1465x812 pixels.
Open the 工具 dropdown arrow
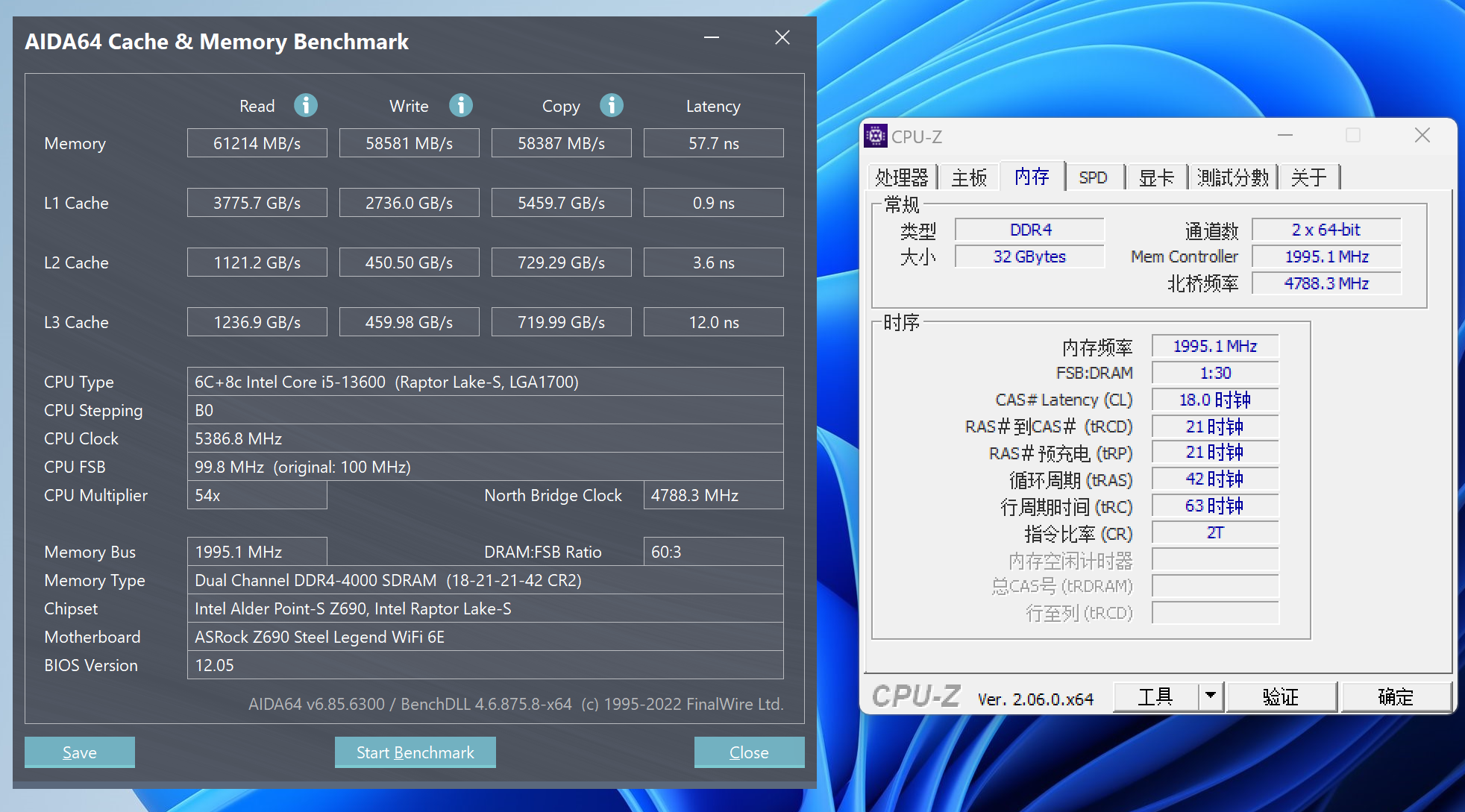click(1210, 696)
